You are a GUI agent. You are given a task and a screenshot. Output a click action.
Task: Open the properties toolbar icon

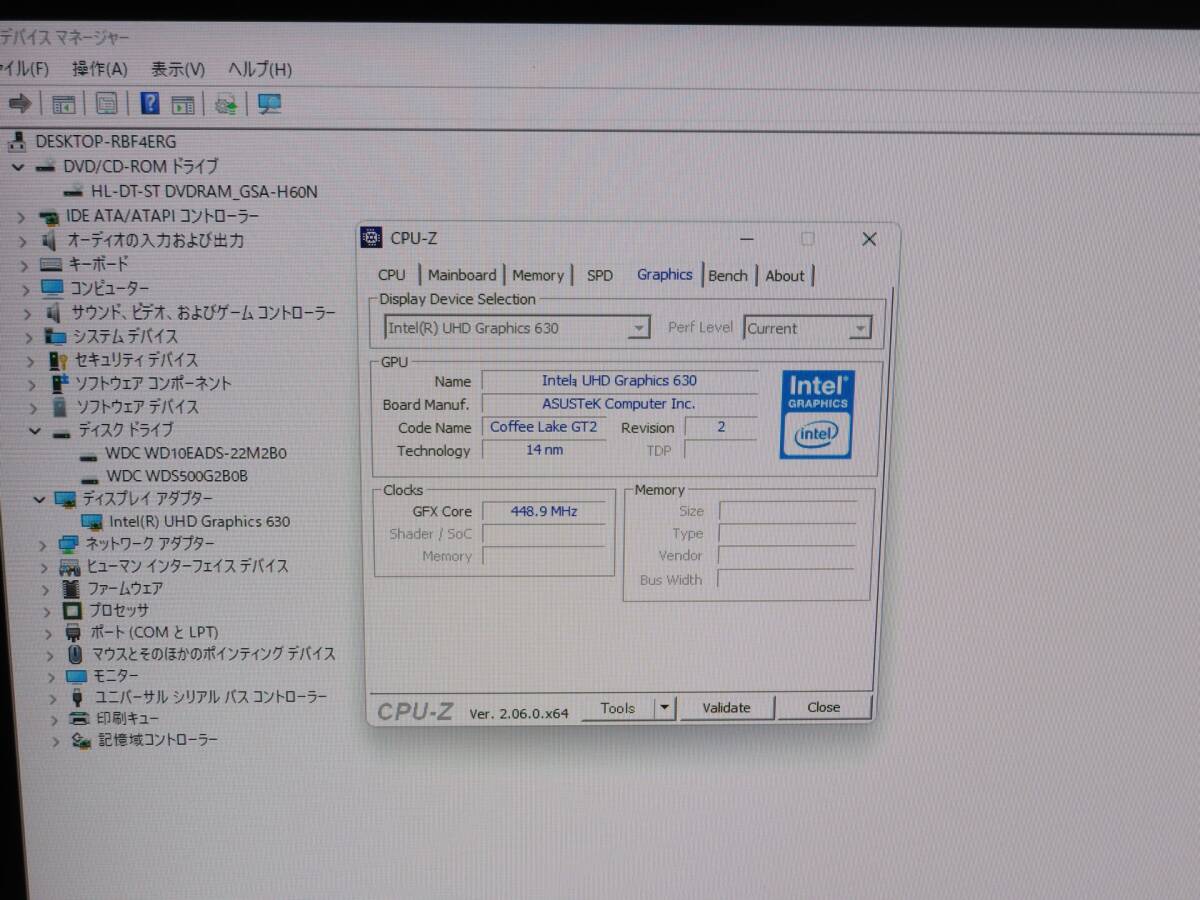(x=107, y=104)
